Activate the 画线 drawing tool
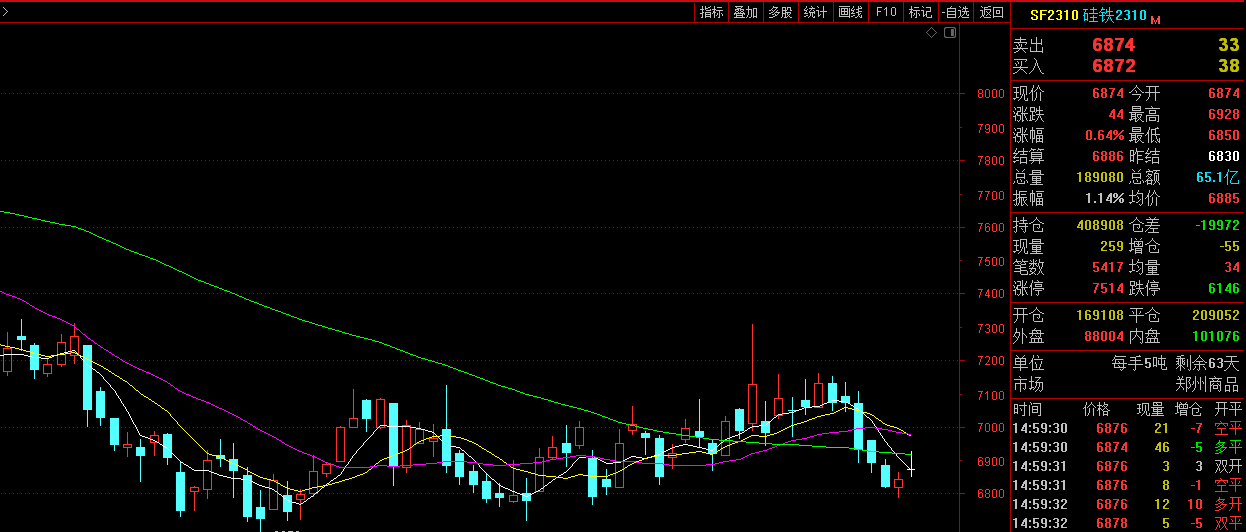Image resolution: width=1246 pixels, height=532 pixels. coord(850,12)
